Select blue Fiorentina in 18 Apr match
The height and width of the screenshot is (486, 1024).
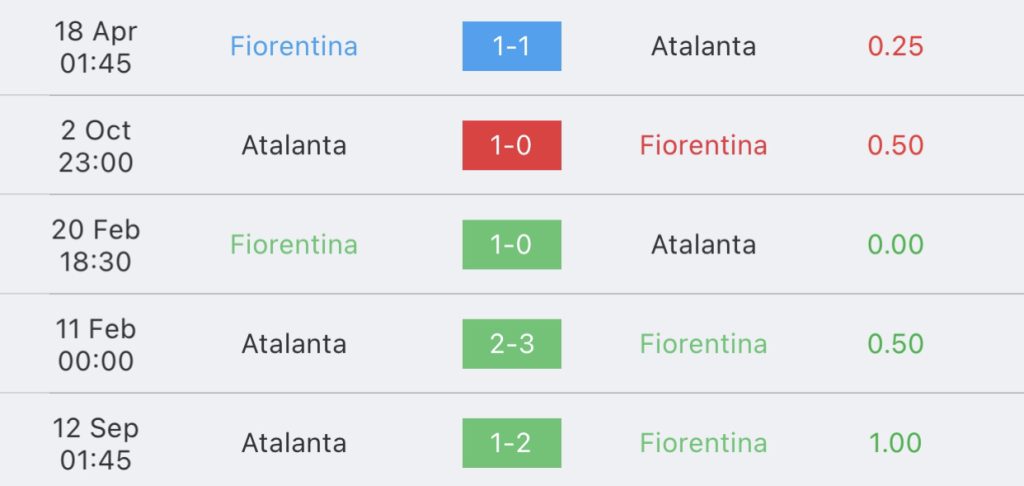pyautogui.click(x=293, y=46)
